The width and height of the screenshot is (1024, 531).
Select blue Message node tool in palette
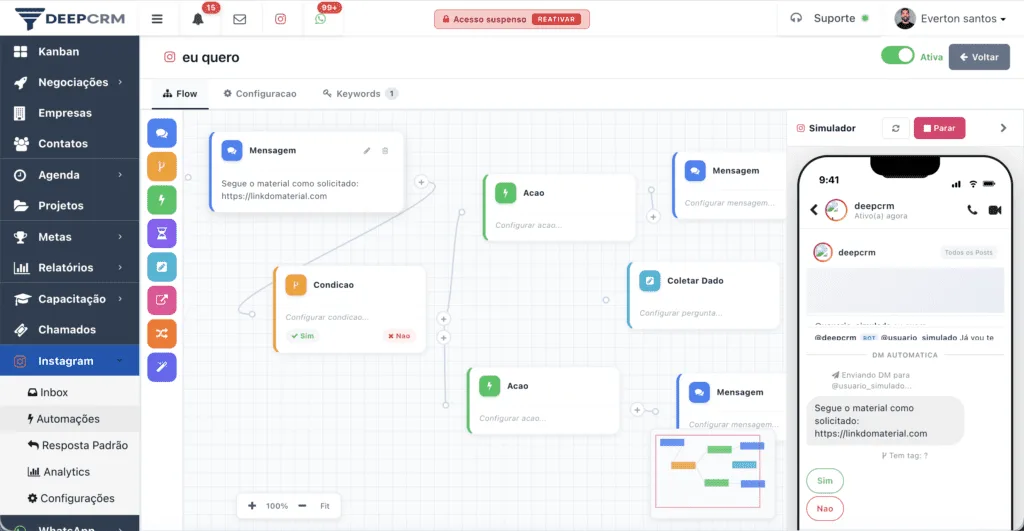[162, 133]
